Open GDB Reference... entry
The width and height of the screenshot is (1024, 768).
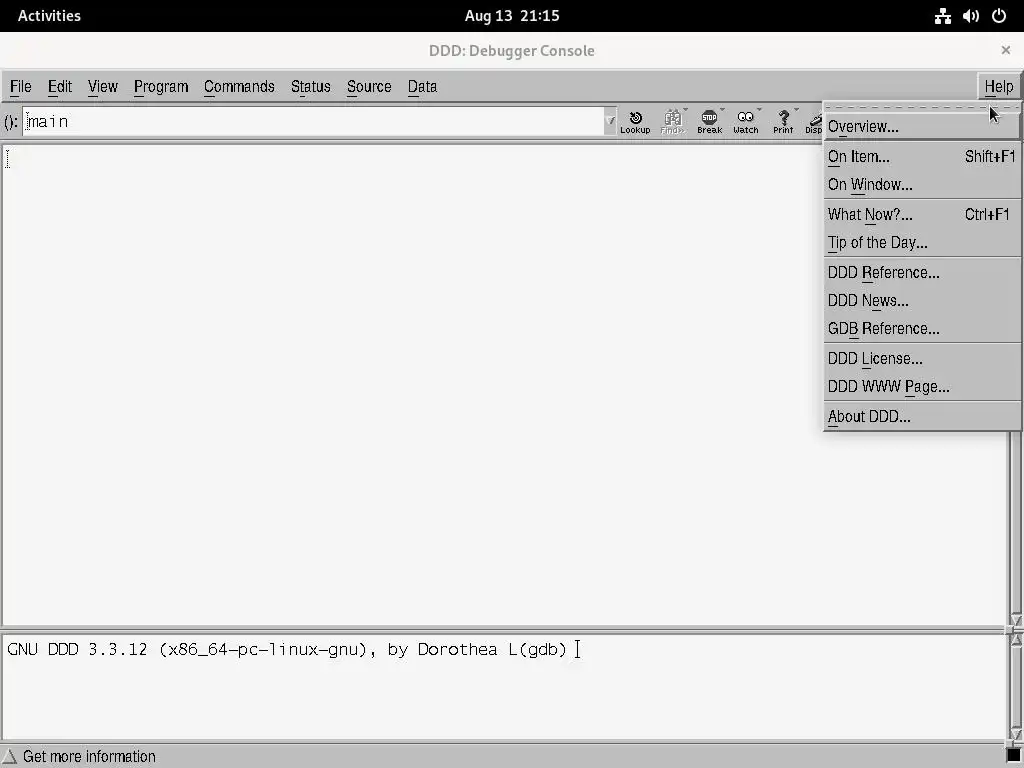pyautogui.click(x=922, y=328)
